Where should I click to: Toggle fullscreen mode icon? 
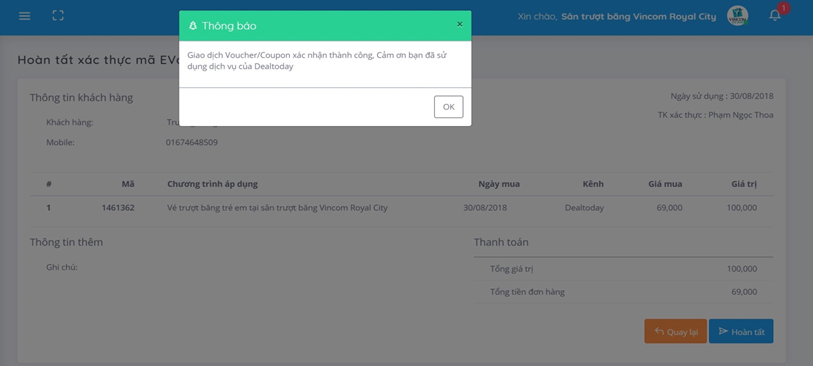[58, 16]
